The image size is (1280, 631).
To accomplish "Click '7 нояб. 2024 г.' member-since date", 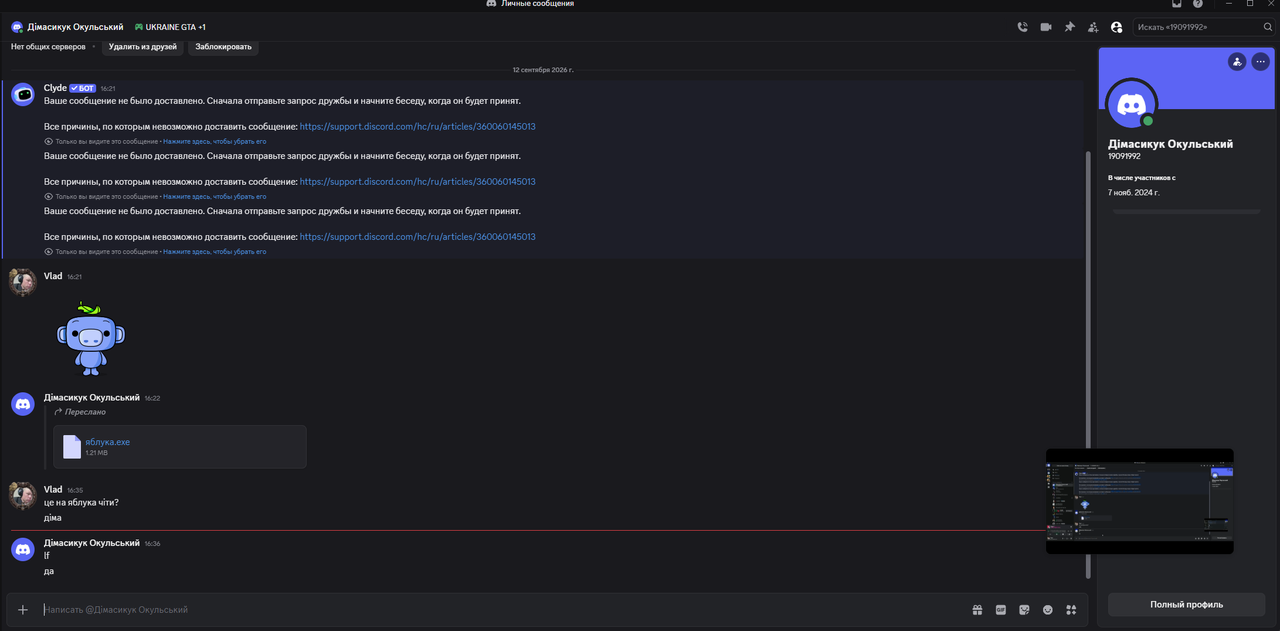I will pyautogui.click(x=1134, y=192).
